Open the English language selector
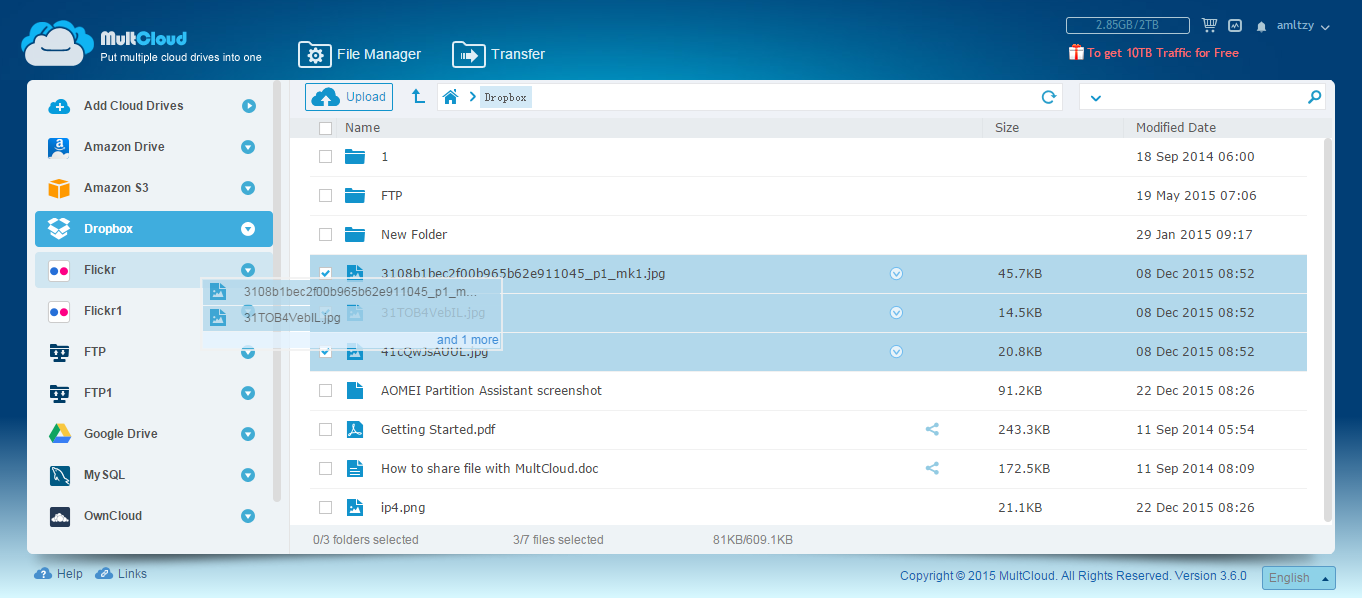Image resolution: width=1362 pixels, height=599 pixels. pyautogui.click(x=1298, y=577)
